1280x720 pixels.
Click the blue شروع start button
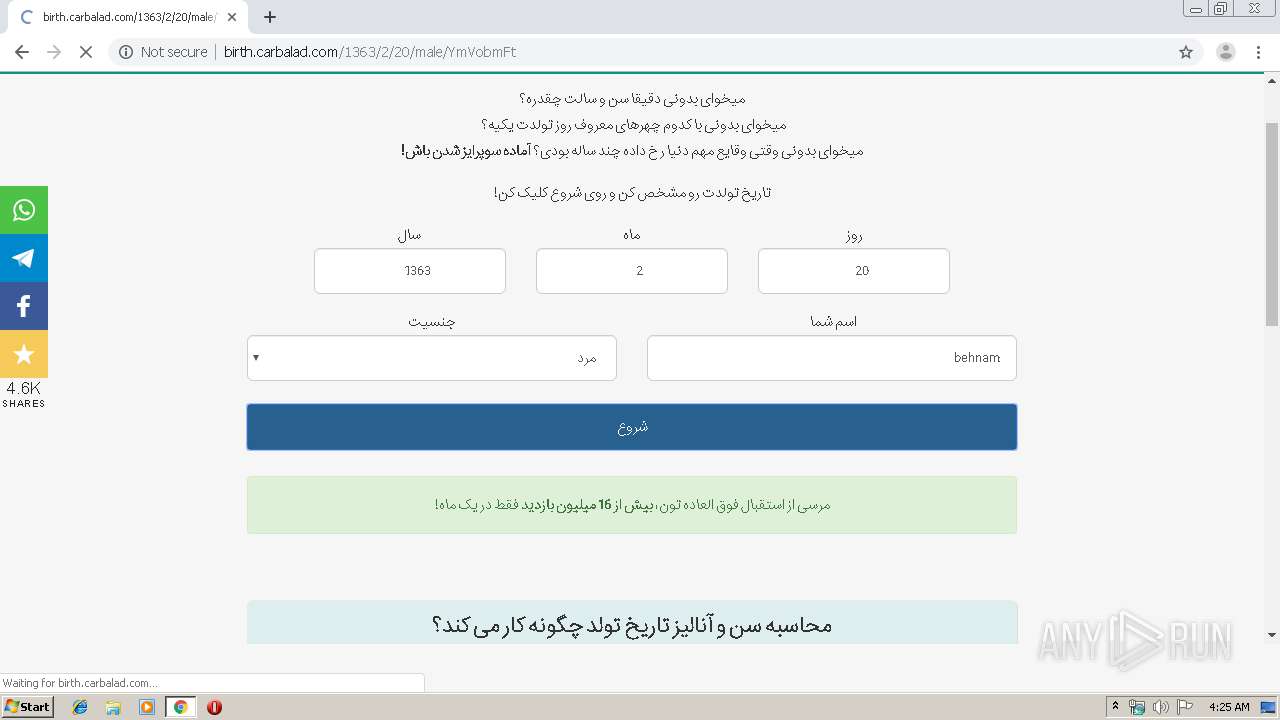632,427
